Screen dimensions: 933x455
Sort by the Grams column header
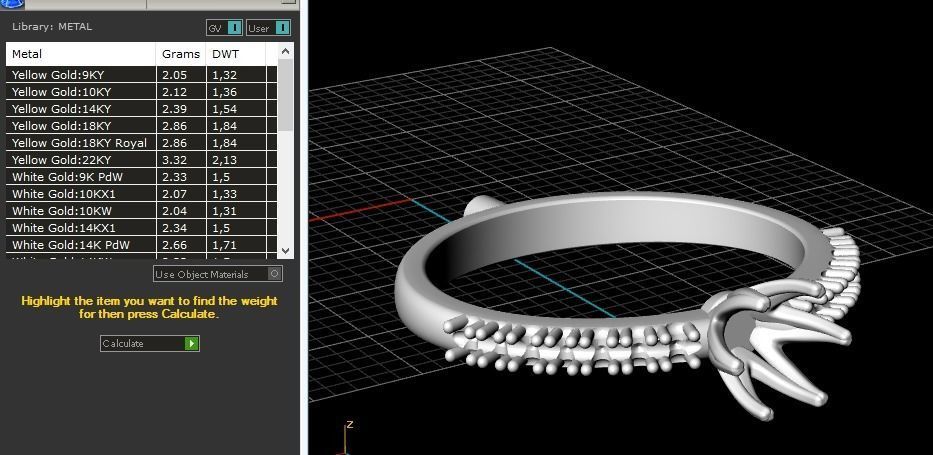point(181,54)
